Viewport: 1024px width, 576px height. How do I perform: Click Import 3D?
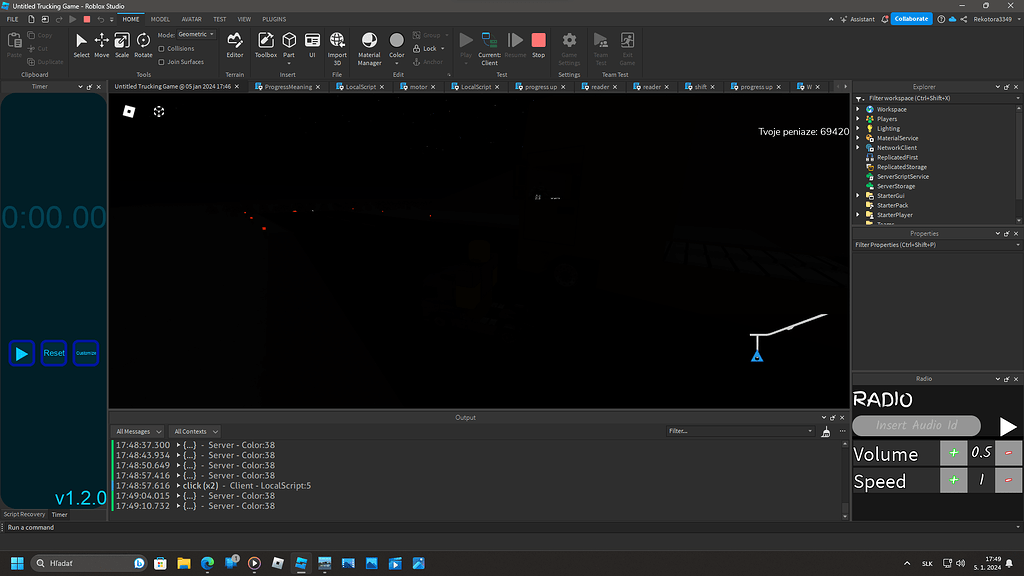pos(337,48)
